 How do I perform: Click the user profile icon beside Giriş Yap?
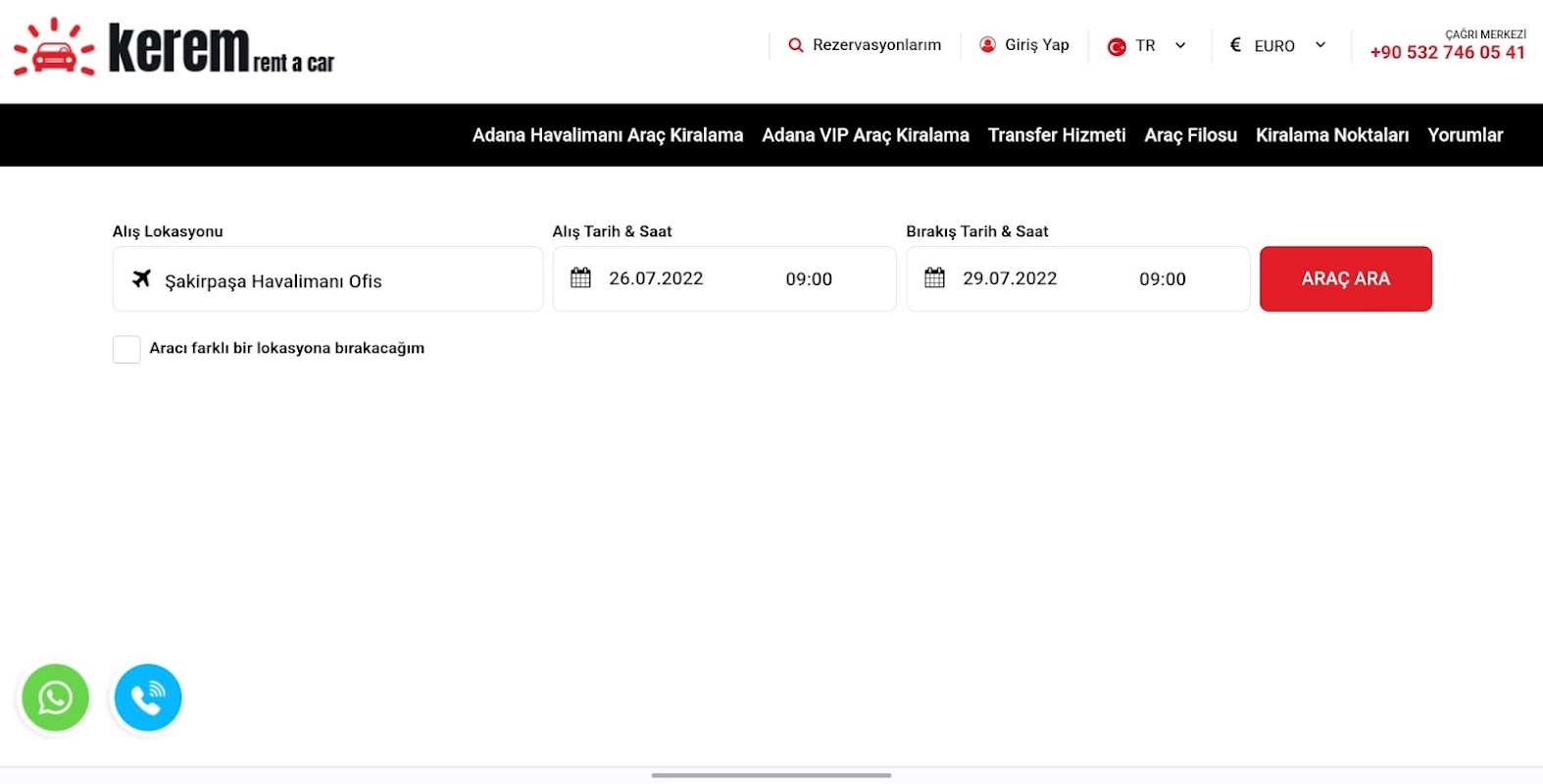988,44
